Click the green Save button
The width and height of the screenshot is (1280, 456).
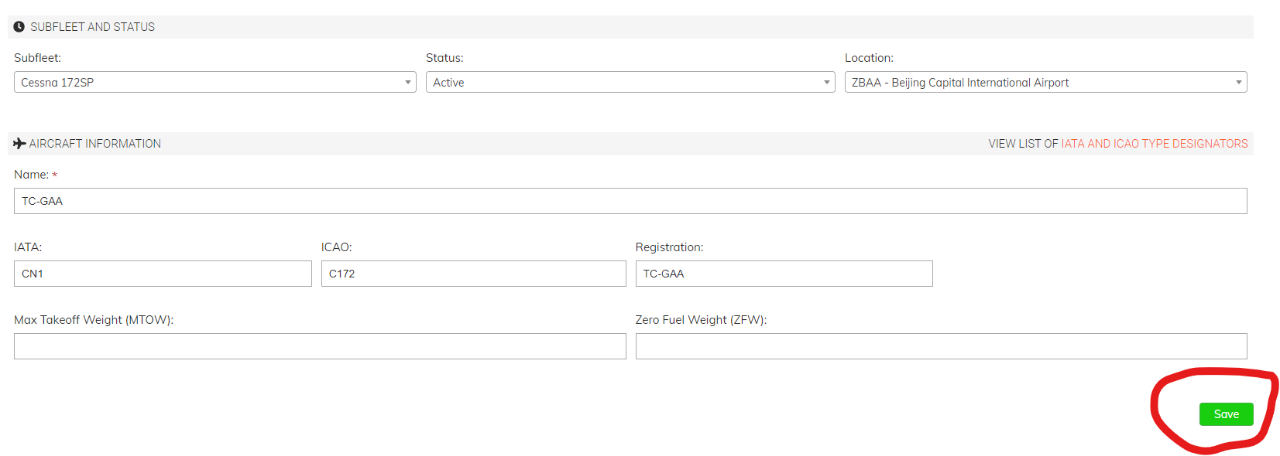(1226, 414)
